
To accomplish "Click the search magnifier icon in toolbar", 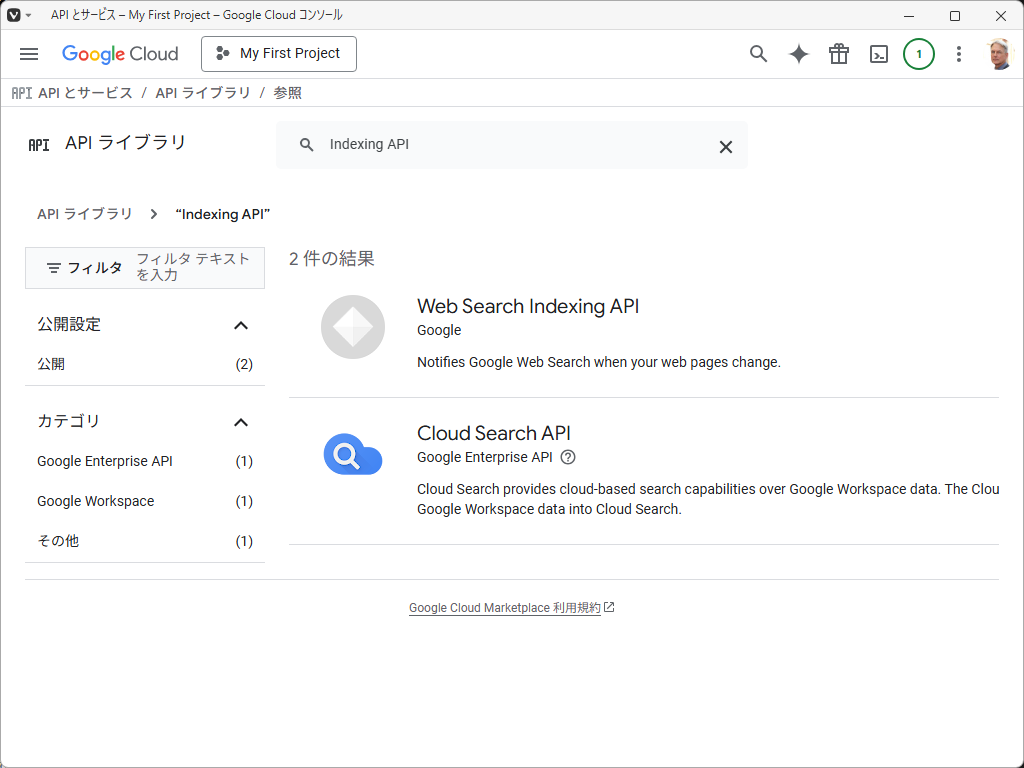I will 758,54.
